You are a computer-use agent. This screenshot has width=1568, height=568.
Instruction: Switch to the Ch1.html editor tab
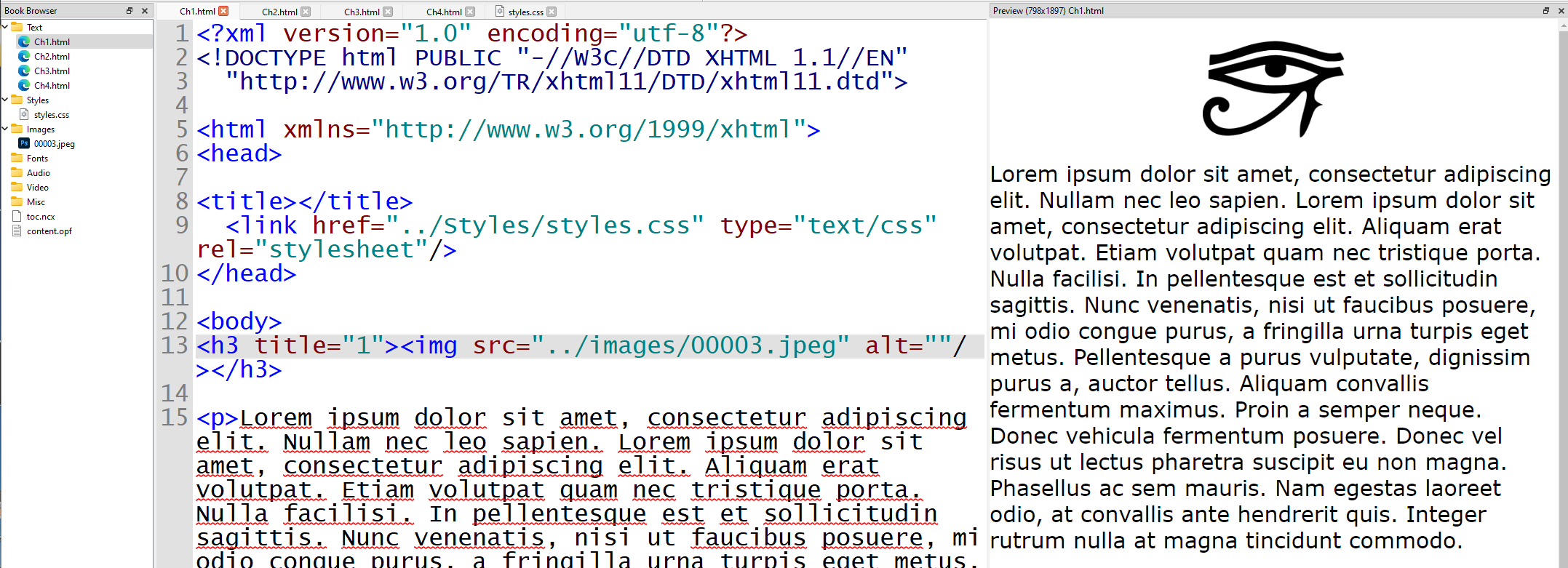pos(197,12)
